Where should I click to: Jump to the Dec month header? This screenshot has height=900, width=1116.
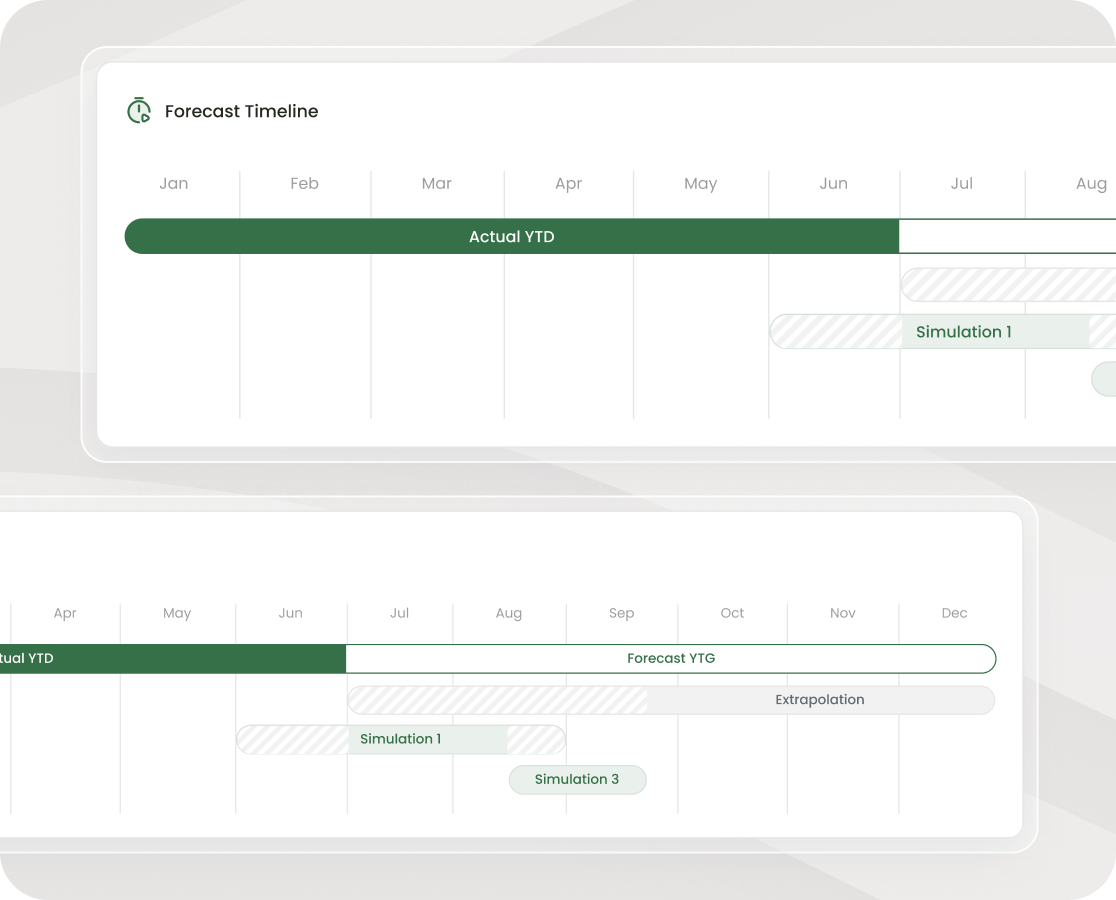tap(954, 613)
